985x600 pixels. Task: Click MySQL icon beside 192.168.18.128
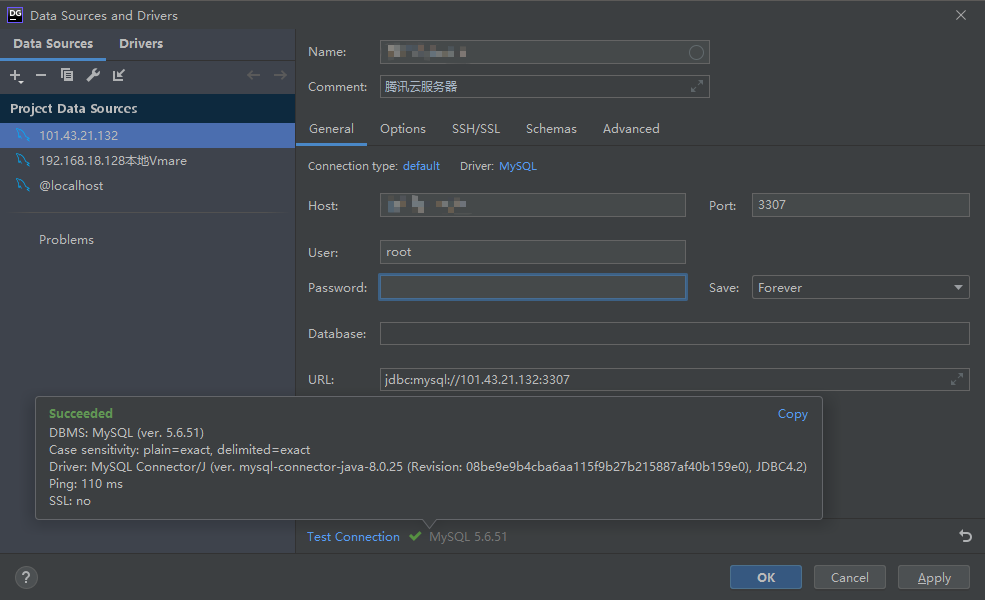coord(23,160)
